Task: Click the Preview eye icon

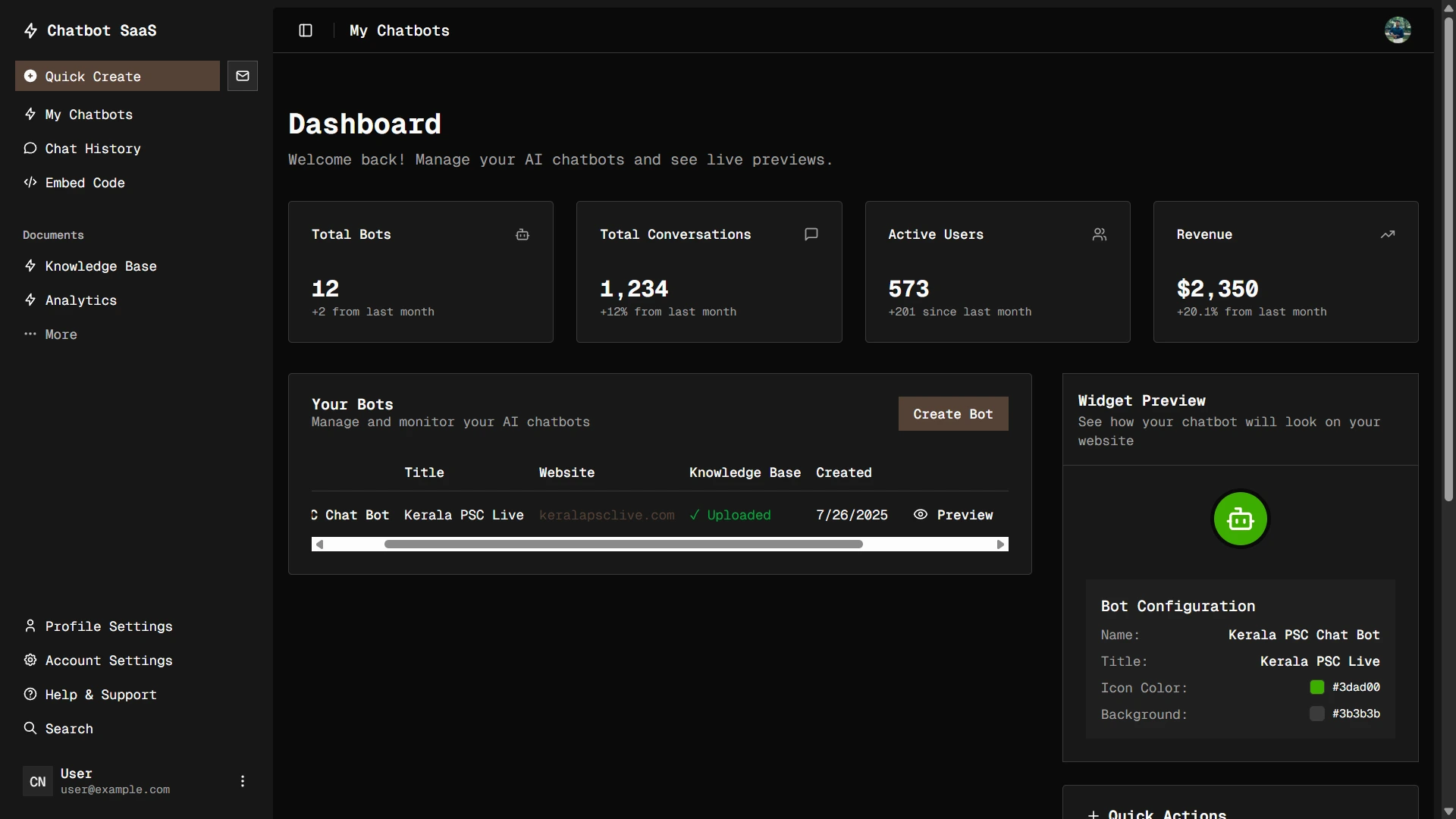Action: click(921, 515)
